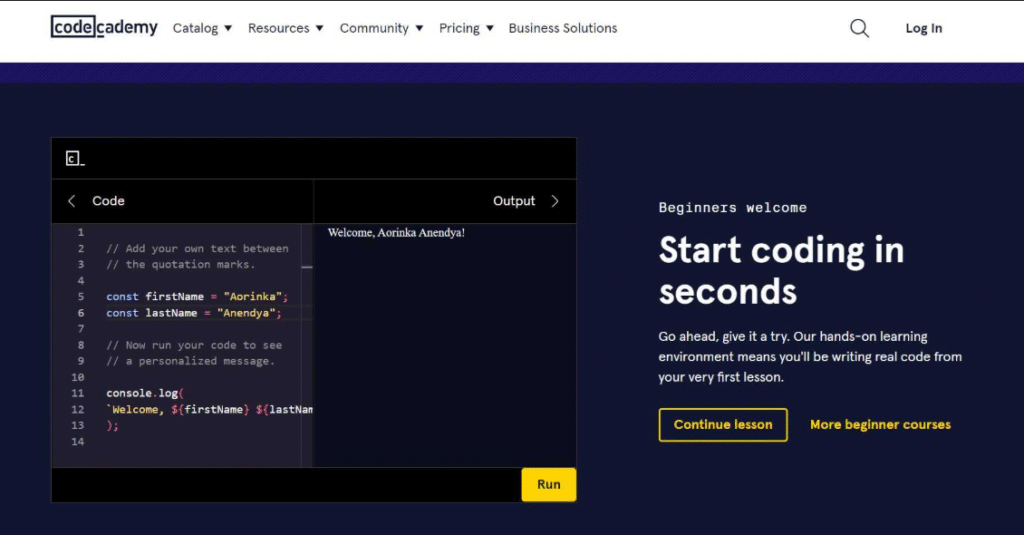The width and height of the screenshot is (1024, 535).
Task: Open the Community dropdown menu
Action: [381, 28]
